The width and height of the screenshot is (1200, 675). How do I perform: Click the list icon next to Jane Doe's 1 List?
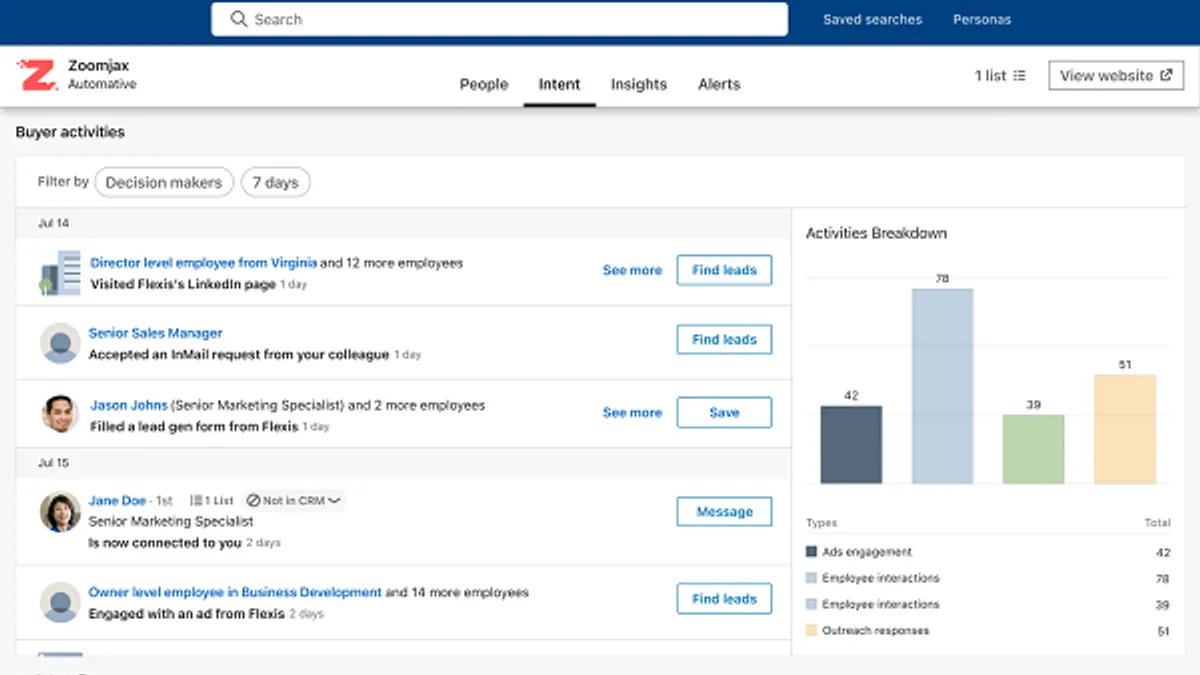point(196,500)
